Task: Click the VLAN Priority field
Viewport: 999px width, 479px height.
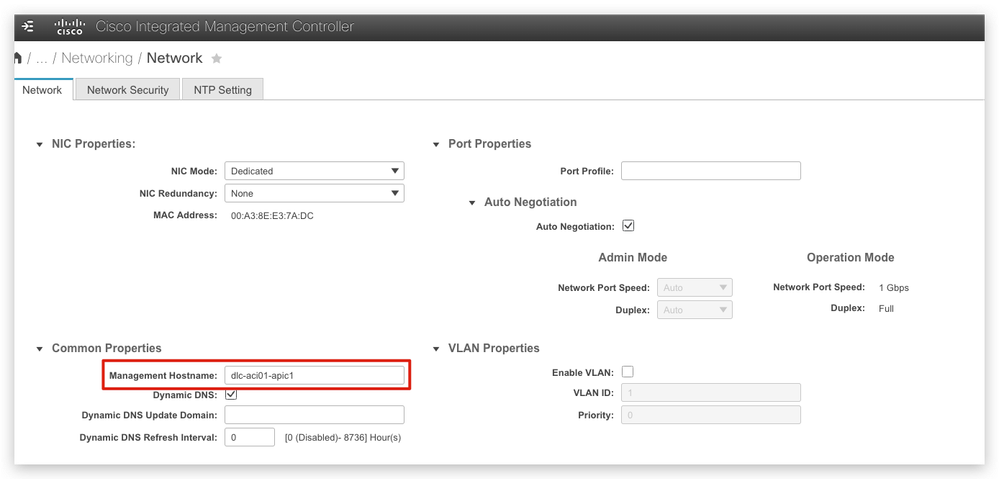Action: (x=711, y=415)
